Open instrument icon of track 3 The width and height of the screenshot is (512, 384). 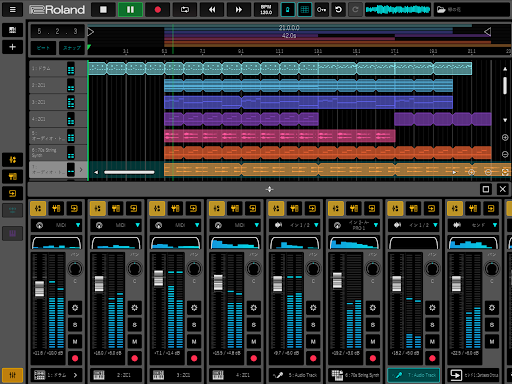coord(71,102)
